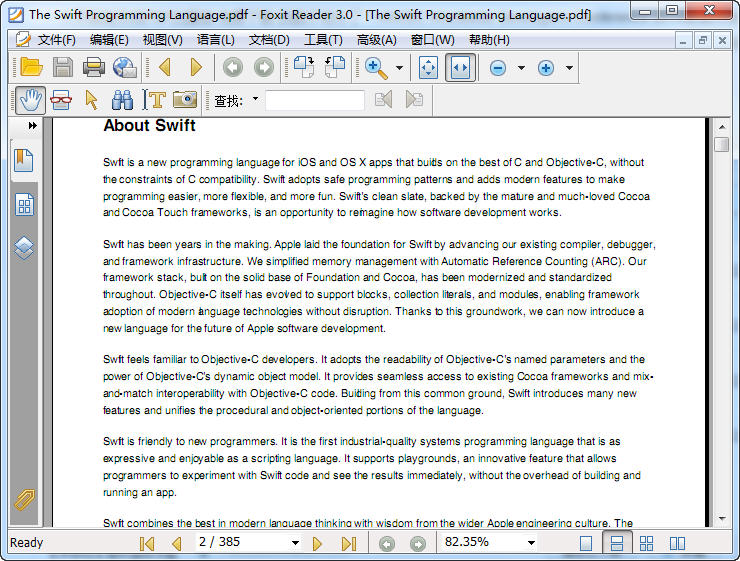
Task: Toggle the Fit Width button
Action: coord(460,68)
